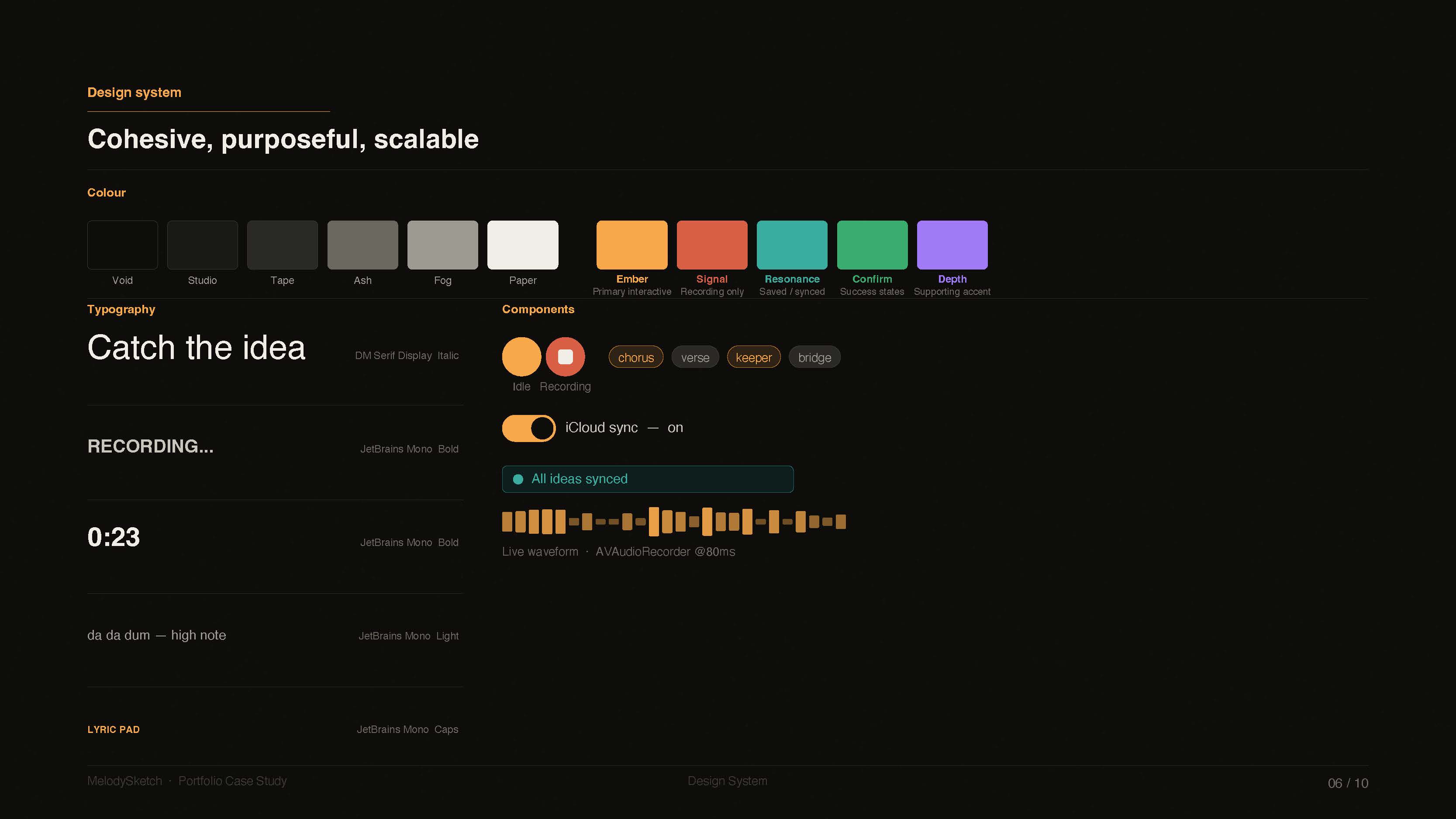The width and height of the screenshot is (1456, 819).
Task: Pick the Signal red colour swatch
Action: pos(711,245)
